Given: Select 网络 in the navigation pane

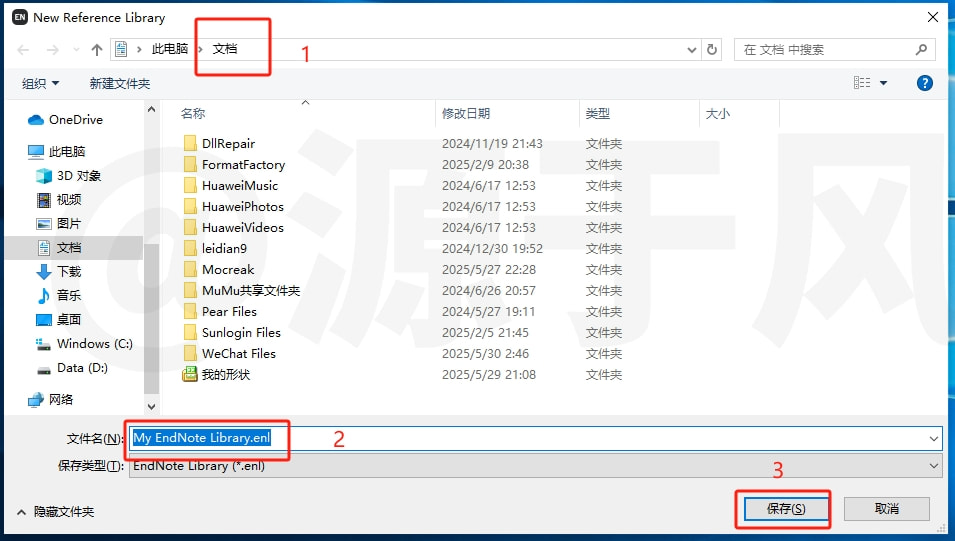Looking at the screenshot, I should tap(51, 399).
